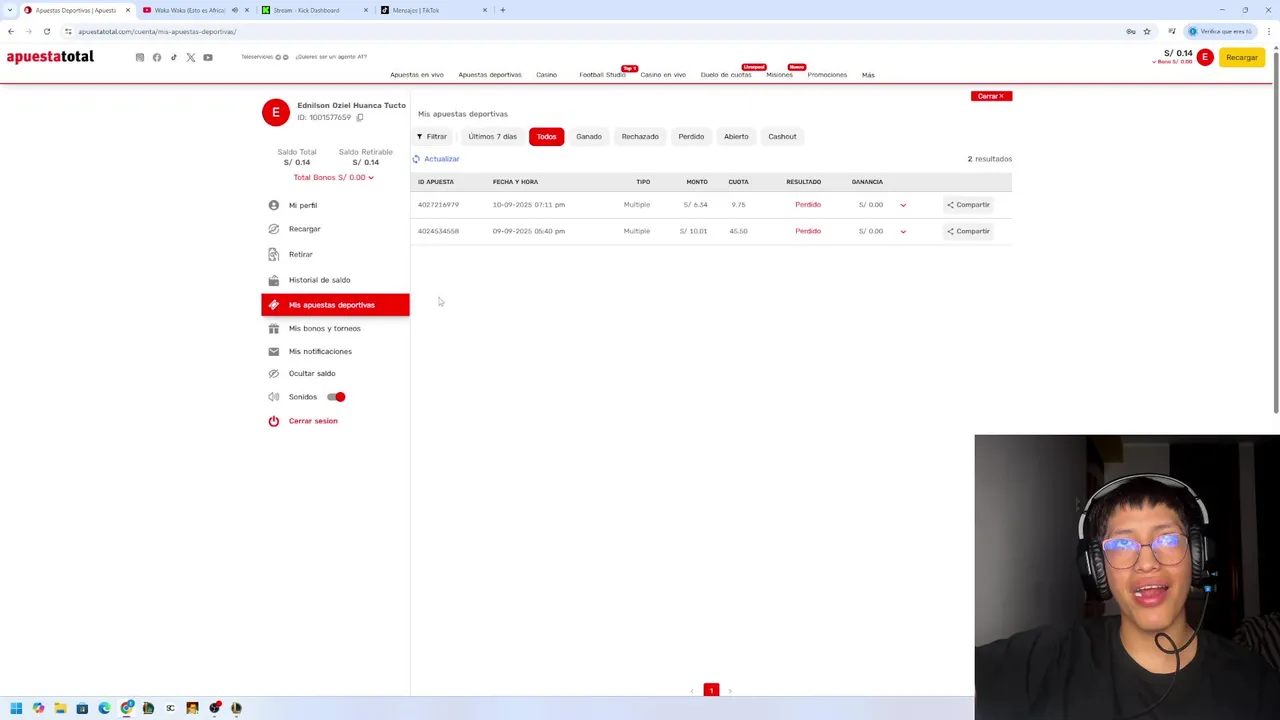1280x720 pixels.
Task: Click the Actualizar refresh icon
Action: pyautogui.click(x=416, y=159)
